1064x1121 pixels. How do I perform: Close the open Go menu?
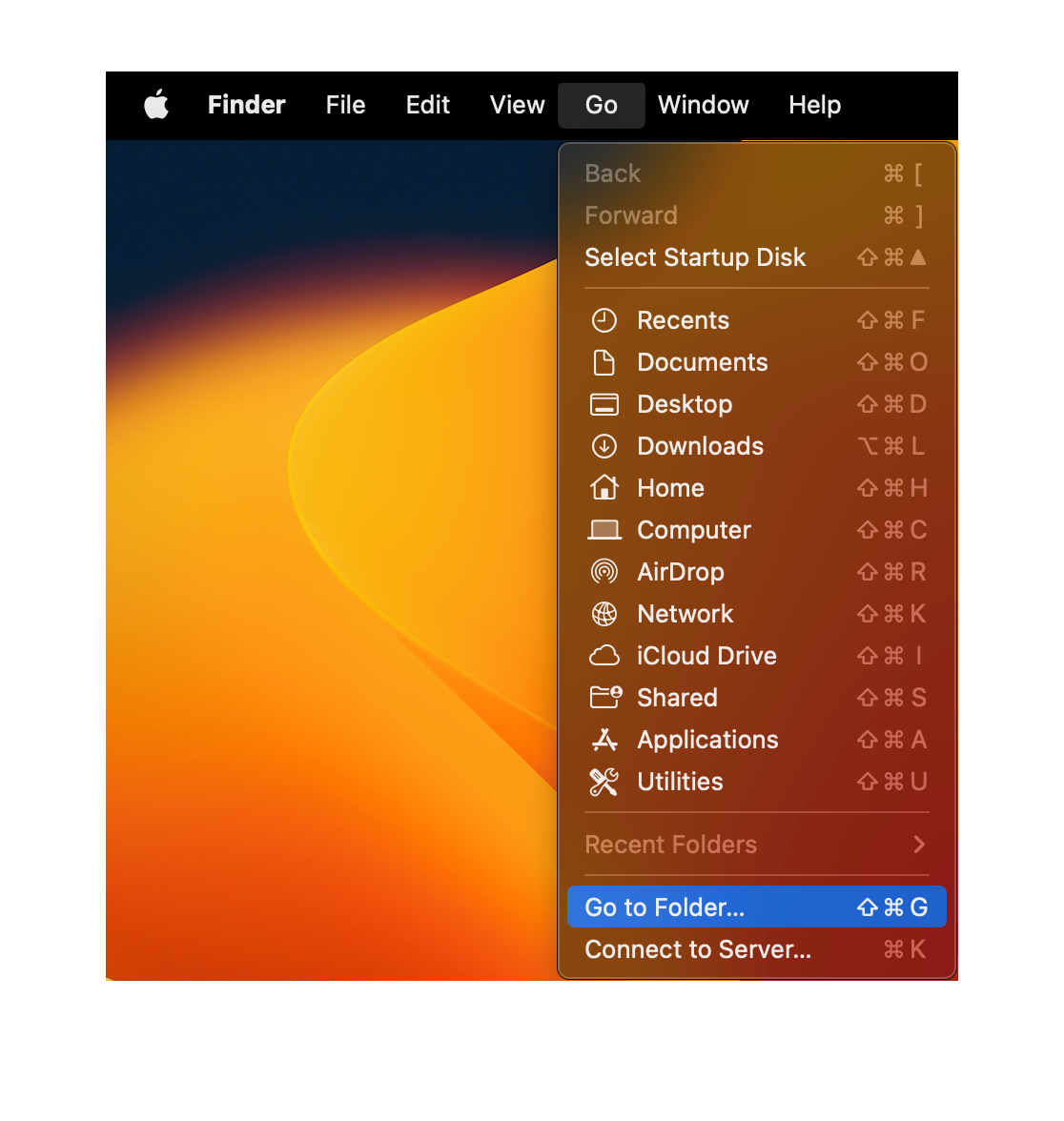[x=602, y=105]
